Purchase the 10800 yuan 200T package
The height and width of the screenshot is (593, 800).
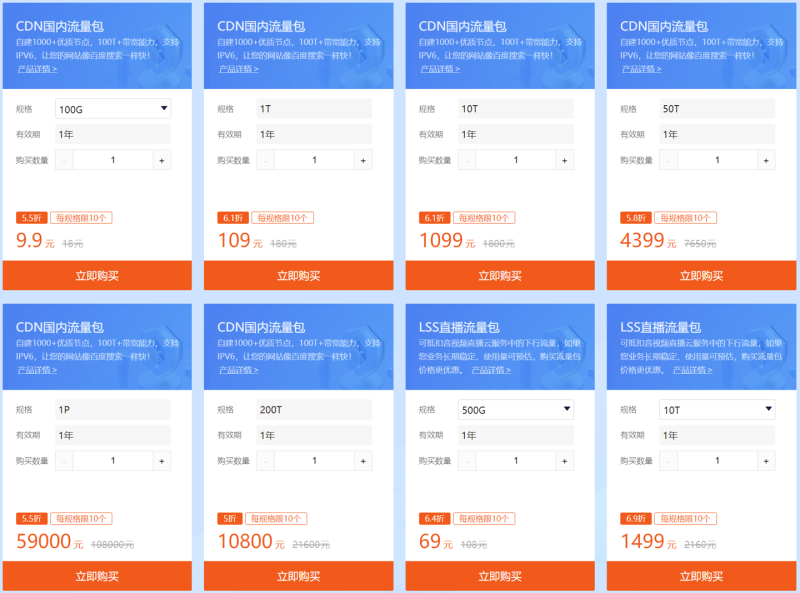pos(298,576)
